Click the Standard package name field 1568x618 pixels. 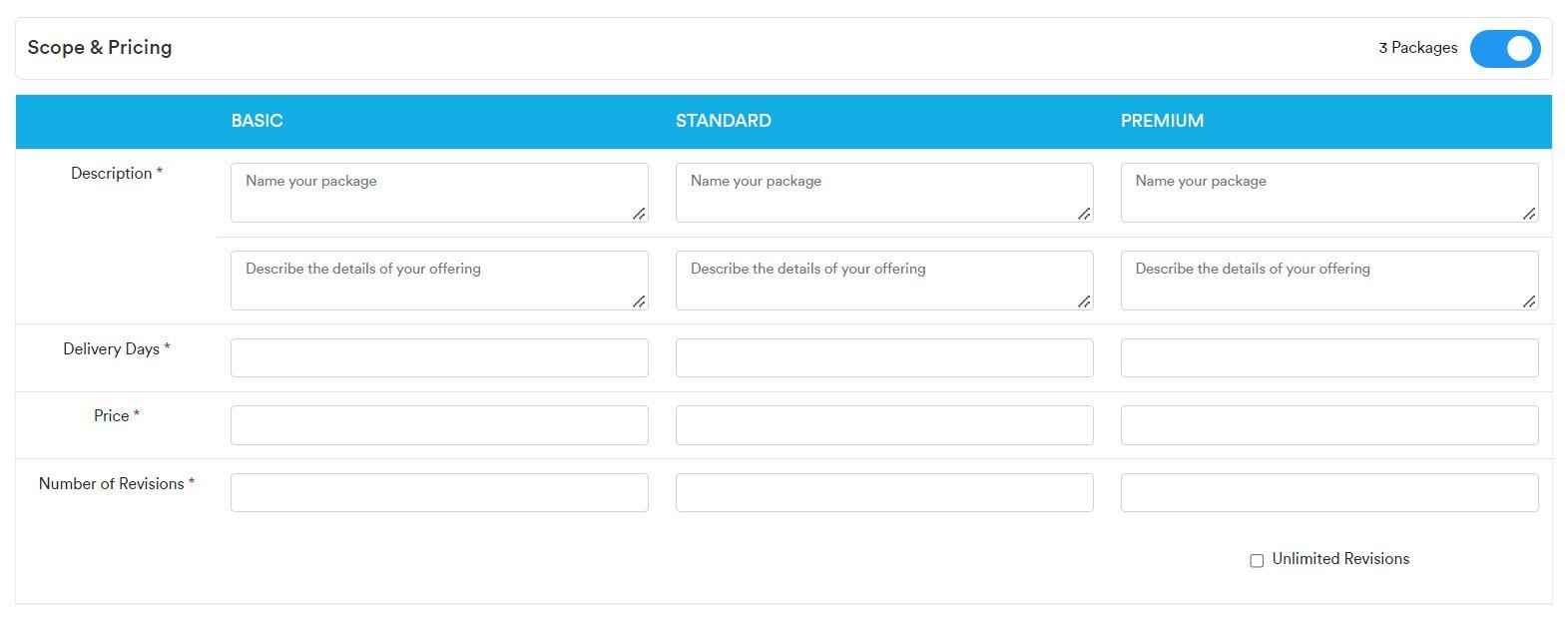(884, 193)
